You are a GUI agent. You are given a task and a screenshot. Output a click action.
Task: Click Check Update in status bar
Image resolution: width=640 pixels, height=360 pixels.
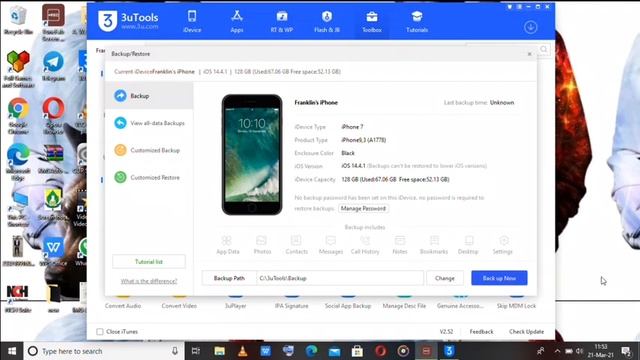tap(526, 331)
